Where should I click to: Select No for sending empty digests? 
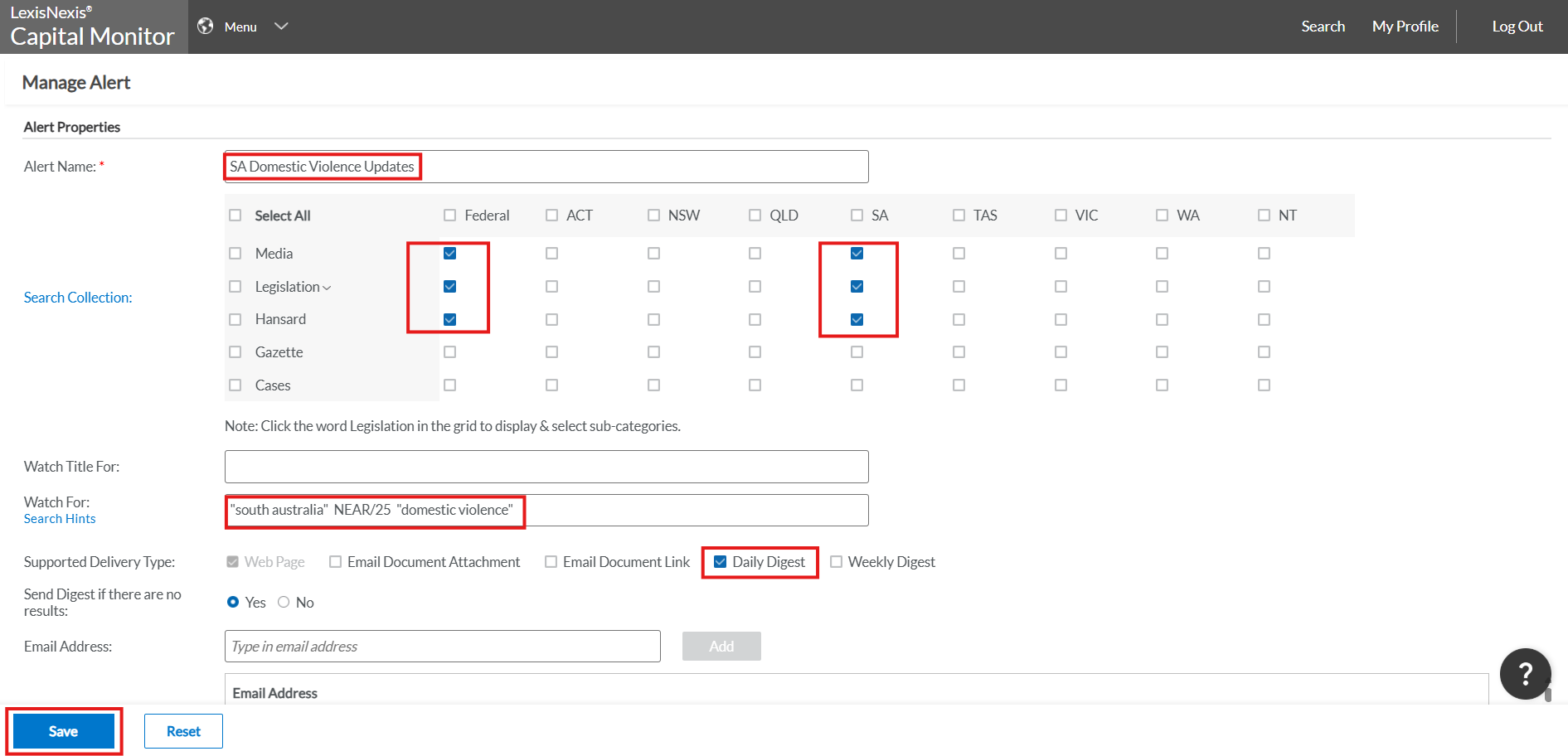coord(284,603)
